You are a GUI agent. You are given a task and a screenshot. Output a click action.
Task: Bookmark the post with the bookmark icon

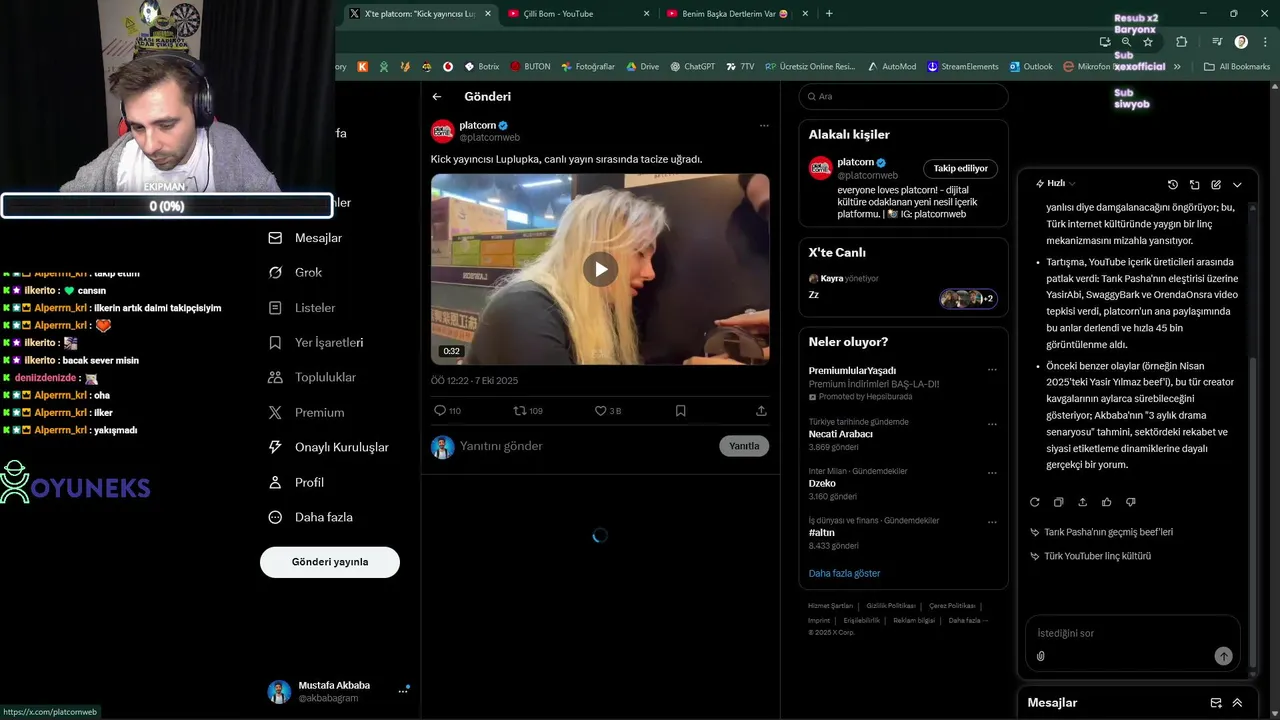(x=680, y=411)
